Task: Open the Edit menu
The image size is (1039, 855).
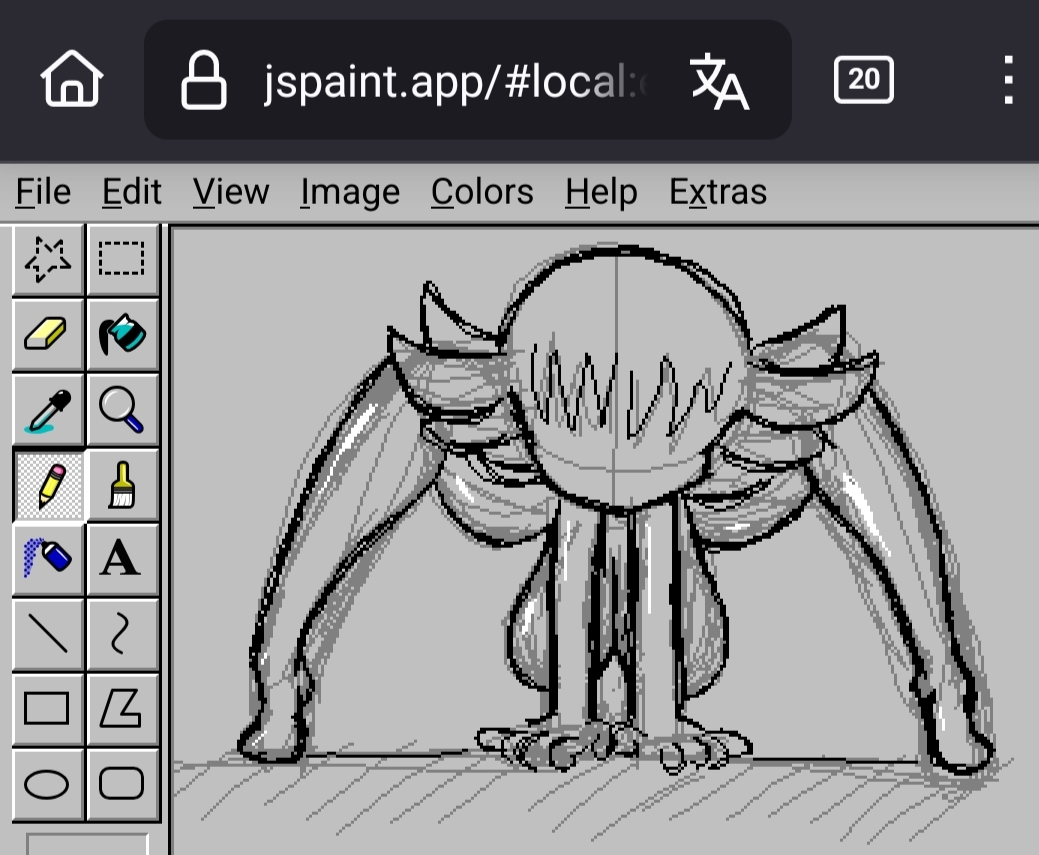Action: coord(132,192)
